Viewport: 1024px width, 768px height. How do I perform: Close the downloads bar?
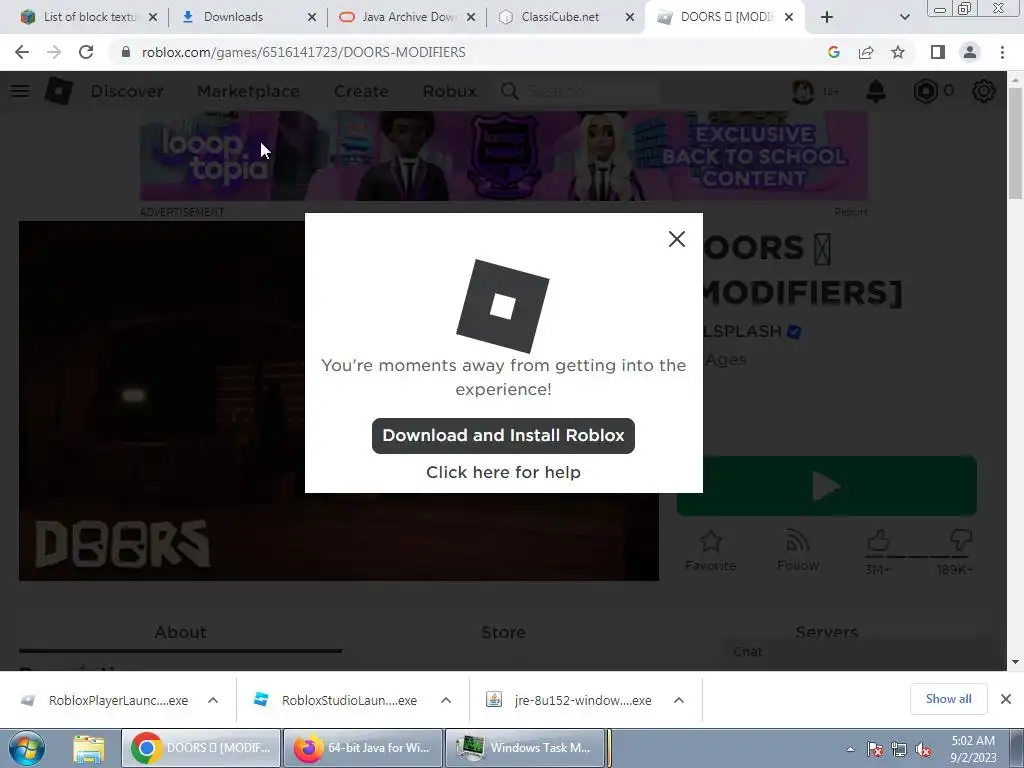(1006, 699)
